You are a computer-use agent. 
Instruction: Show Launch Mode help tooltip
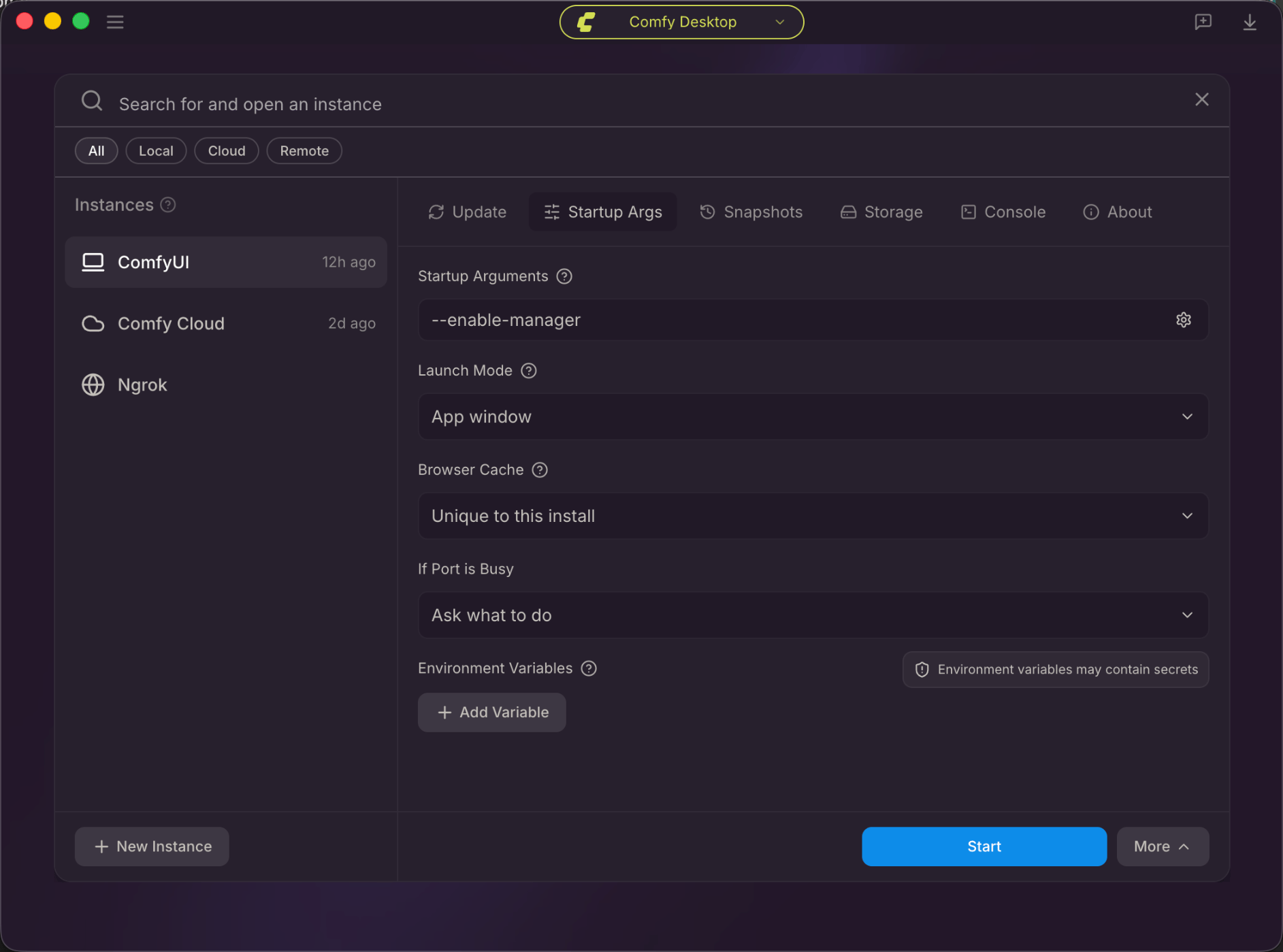click(529, 371)
